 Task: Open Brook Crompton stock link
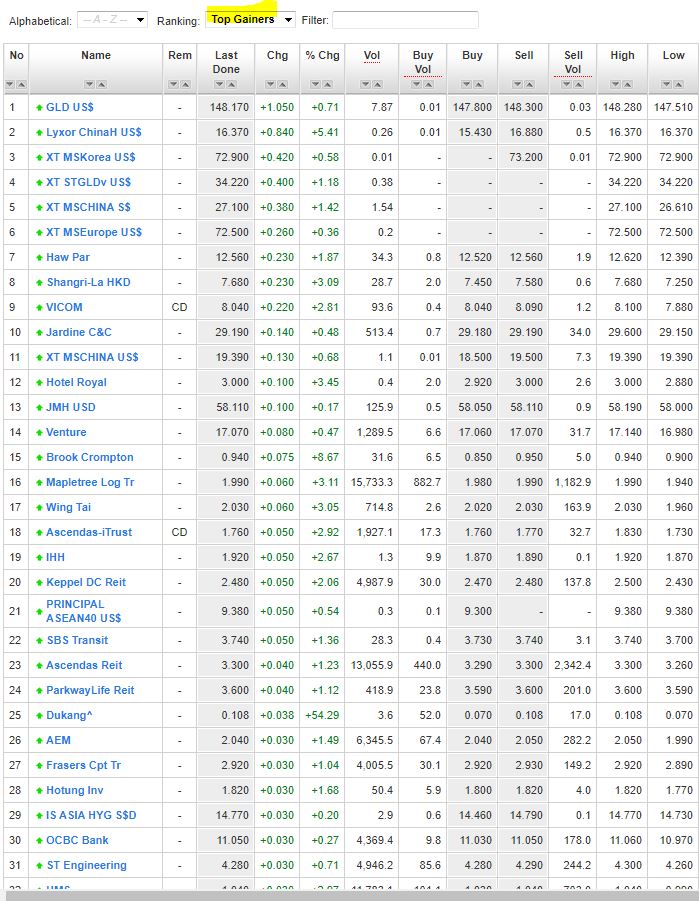tap(90, 457)
